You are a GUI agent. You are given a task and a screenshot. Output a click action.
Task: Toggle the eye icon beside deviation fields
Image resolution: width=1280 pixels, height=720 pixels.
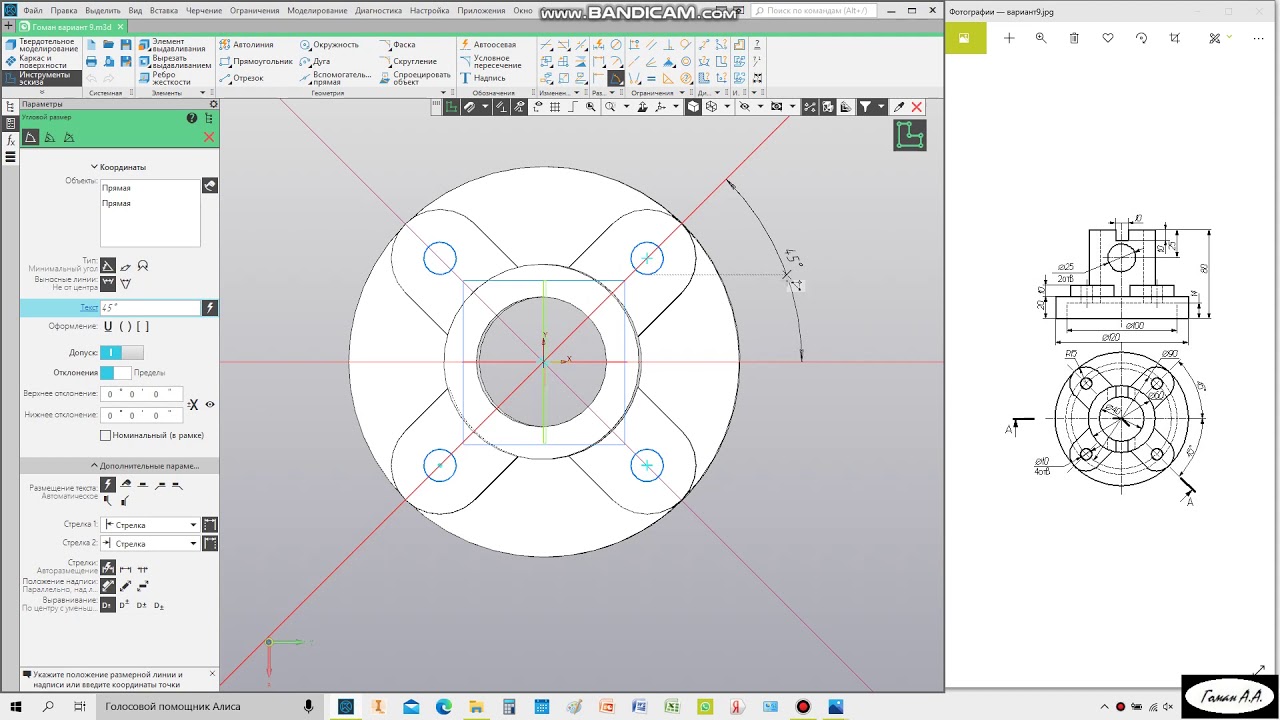(x=210, y=404)
